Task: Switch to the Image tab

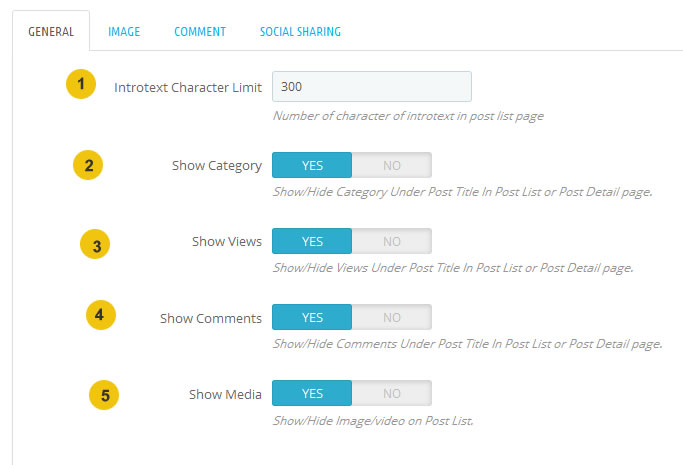Action: 124,32
